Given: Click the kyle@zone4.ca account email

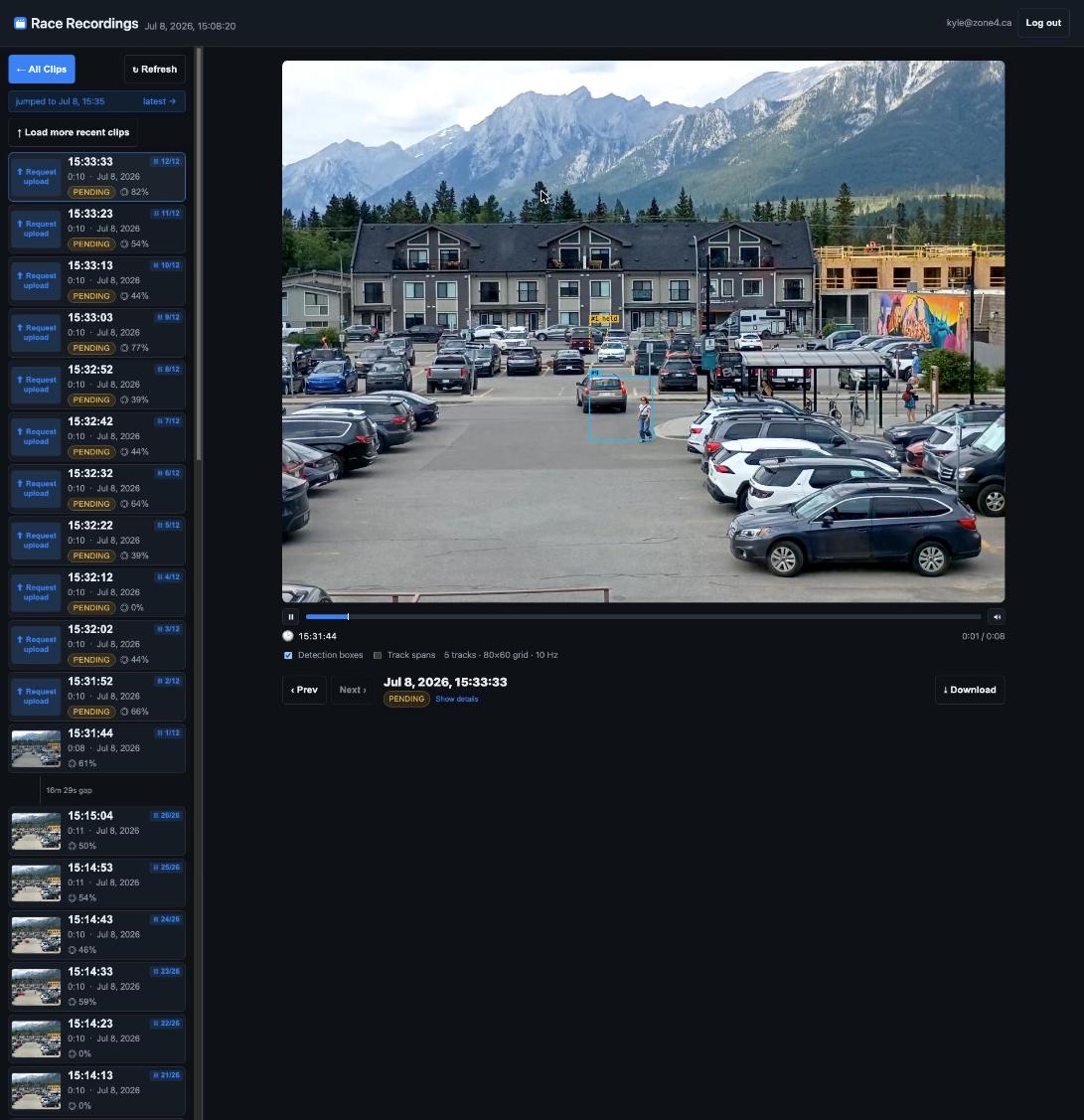Looking at the screenshot, I should pyautogui.click(x=979, y=23).
